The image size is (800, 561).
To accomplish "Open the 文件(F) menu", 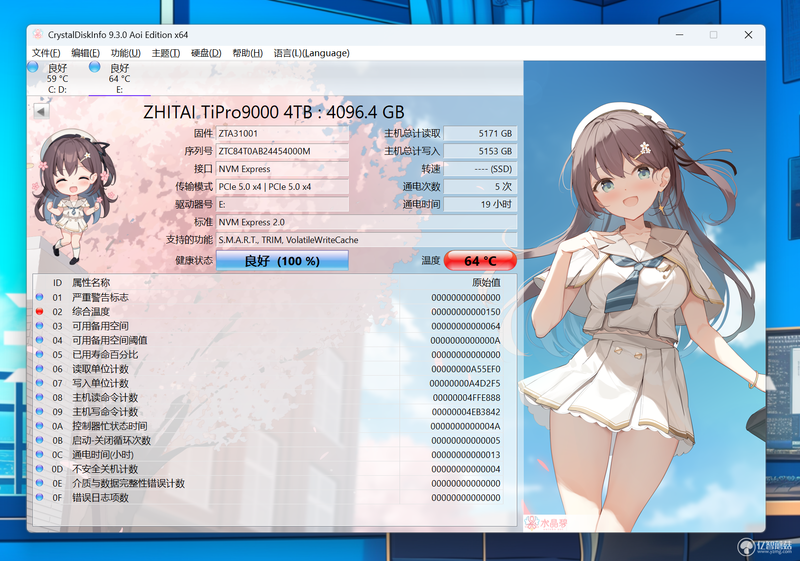I will (x=46, y=53).
